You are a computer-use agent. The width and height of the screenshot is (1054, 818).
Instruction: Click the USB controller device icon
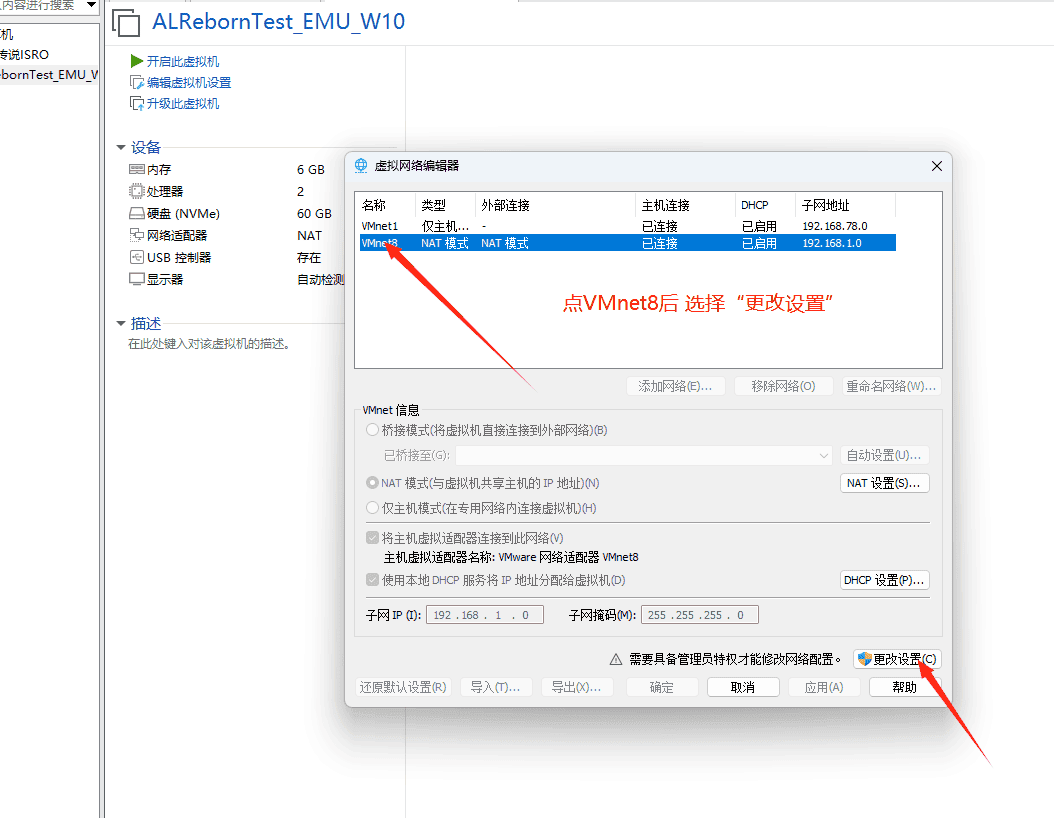(137, 258)
